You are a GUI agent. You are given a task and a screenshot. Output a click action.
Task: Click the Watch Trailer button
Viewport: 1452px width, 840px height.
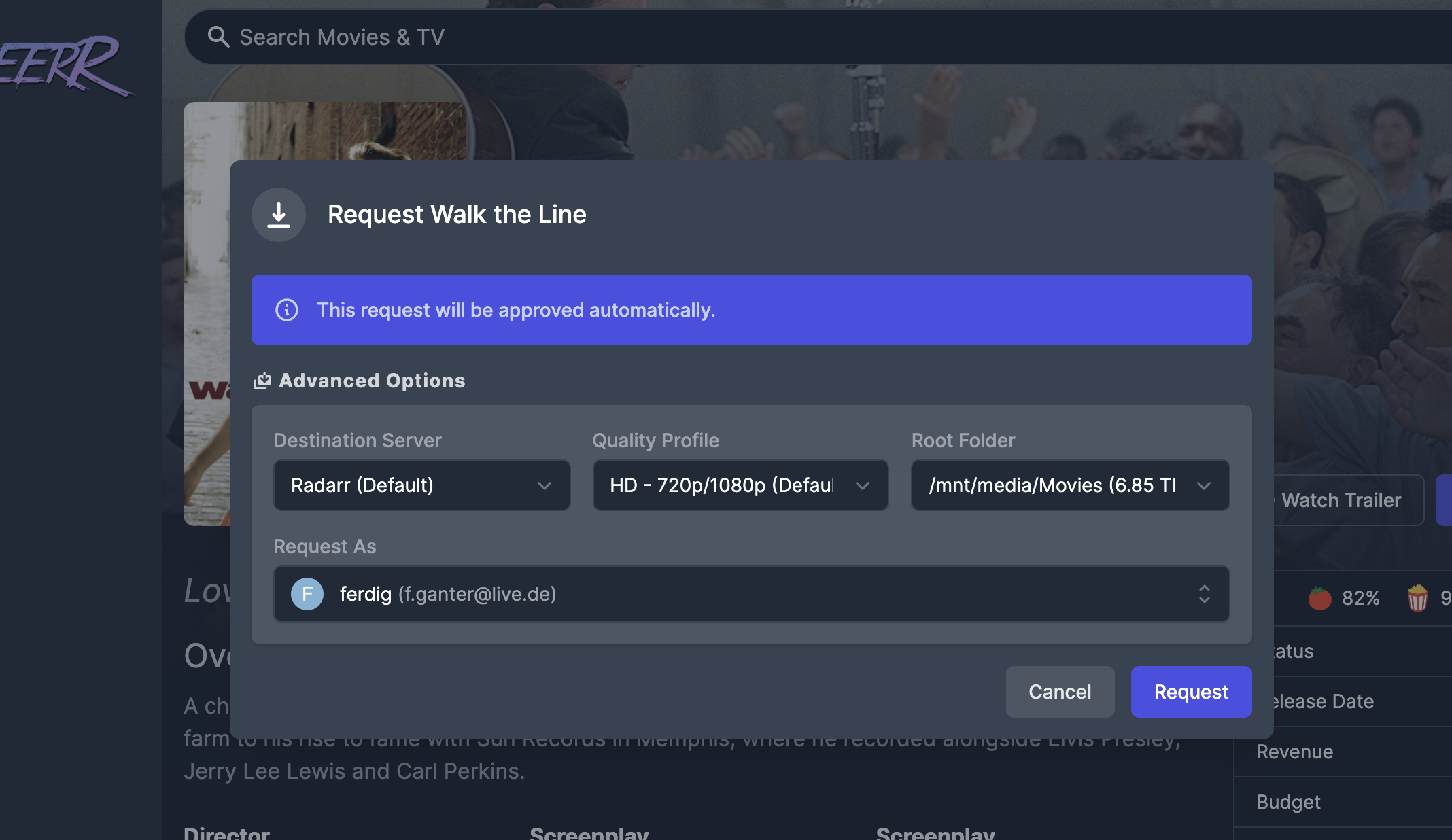(x=1341, y=500)
